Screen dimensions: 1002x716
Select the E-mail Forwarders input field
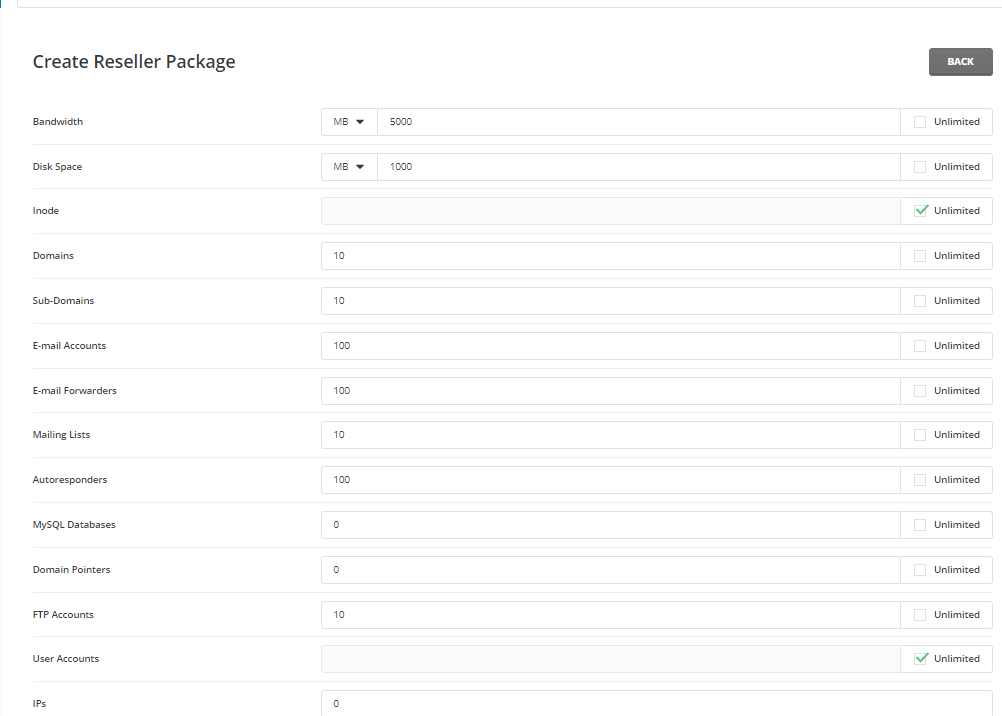coord(610,391)
